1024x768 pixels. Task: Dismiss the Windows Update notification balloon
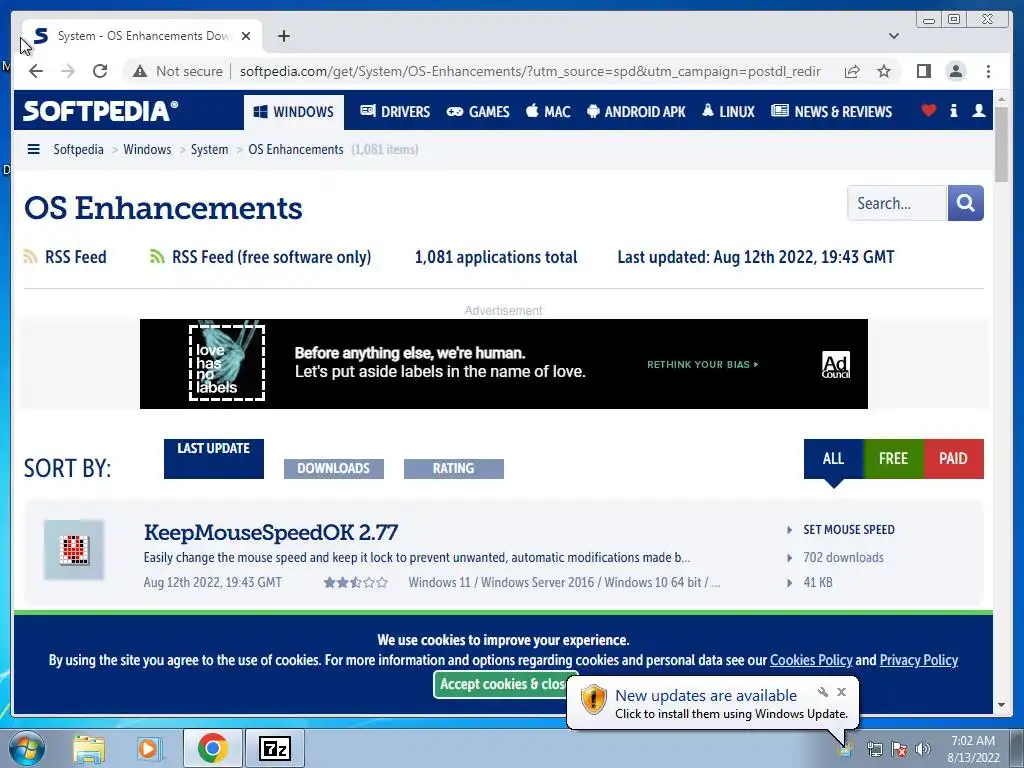(x=841, y=692)
